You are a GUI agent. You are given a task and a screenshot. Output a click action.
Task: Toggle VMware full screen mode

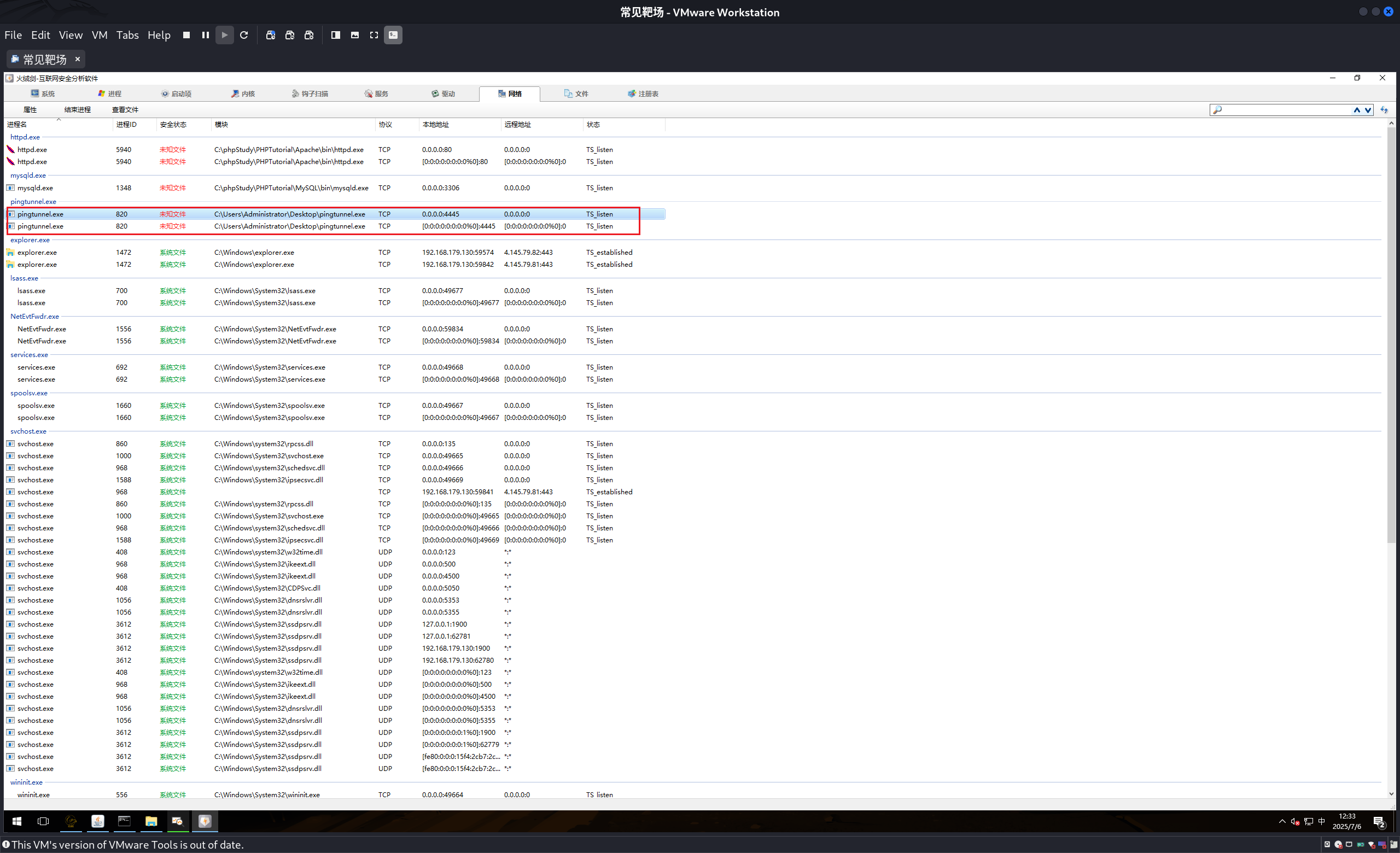374,35
